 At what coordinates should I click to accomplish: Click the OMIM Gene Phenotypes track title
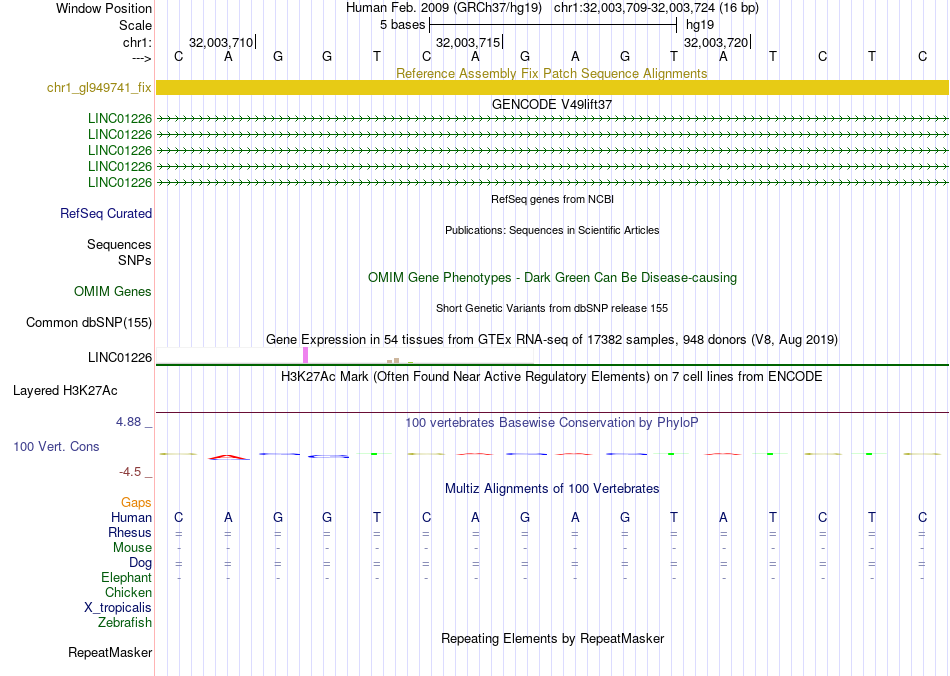[x=553, y=277]
